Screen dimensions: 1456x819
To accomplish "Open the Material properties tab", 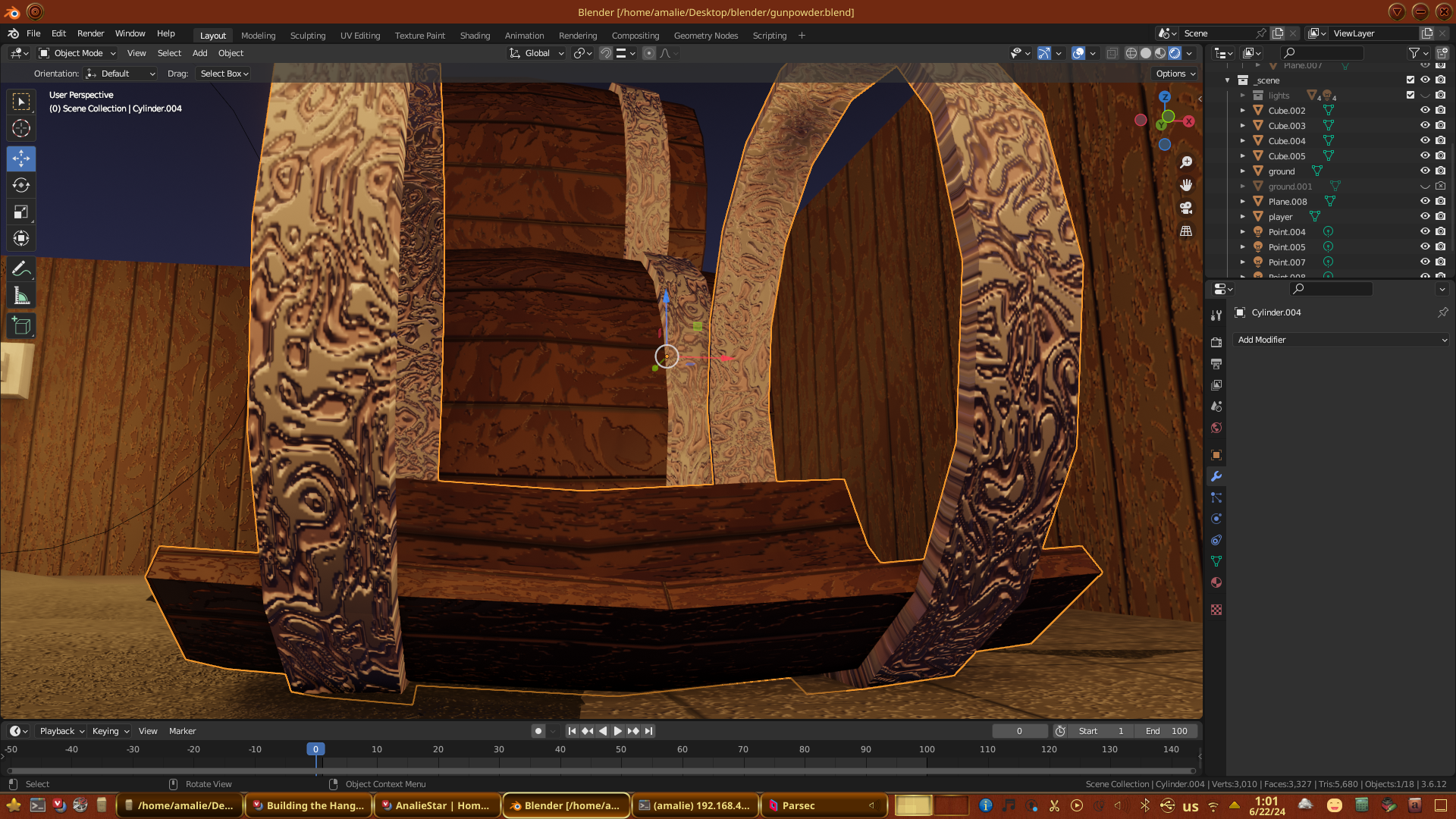I will tap(1216, 582).
